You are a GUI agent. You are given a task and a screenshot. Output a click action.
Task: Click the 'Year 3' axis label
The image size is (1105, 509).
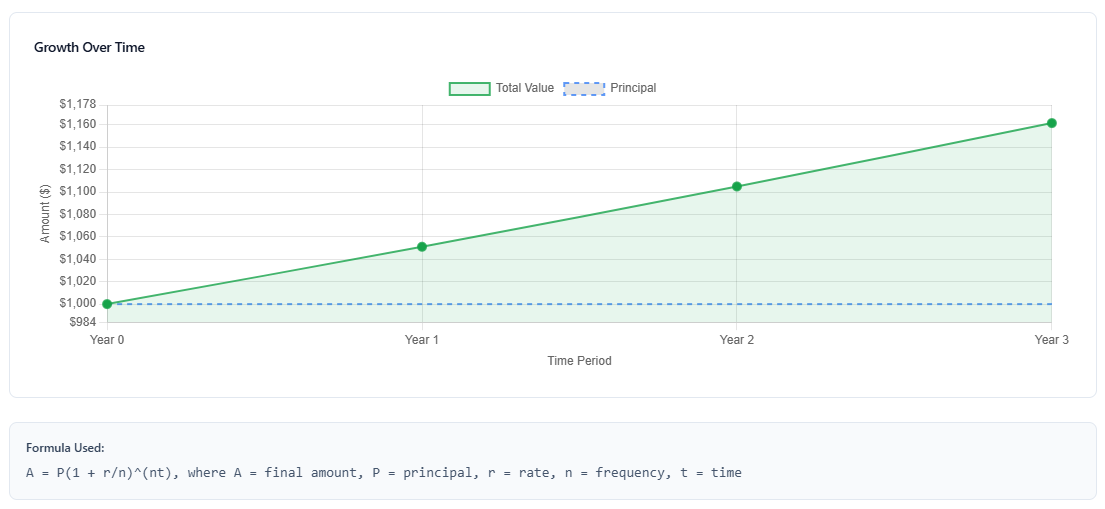point(1051,340)
